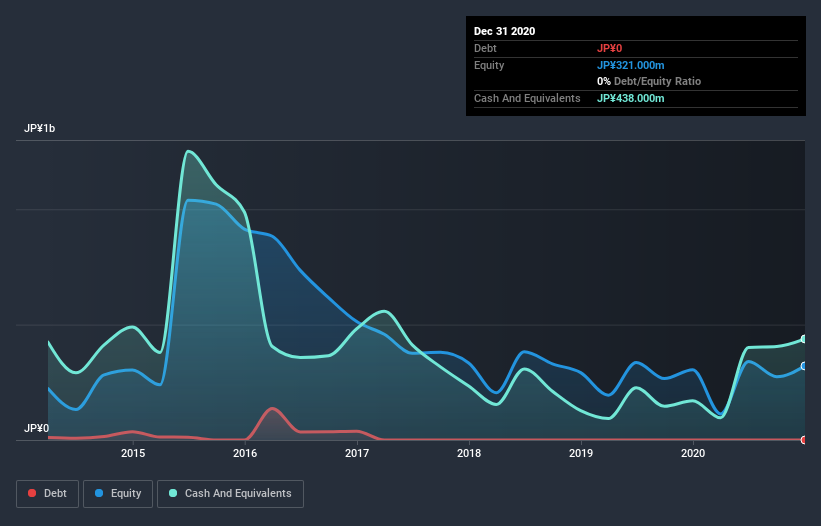This screenshot has height=526, width=821.
Task: Click the JP¥321.000m equity value
Action: click(630, 65)
